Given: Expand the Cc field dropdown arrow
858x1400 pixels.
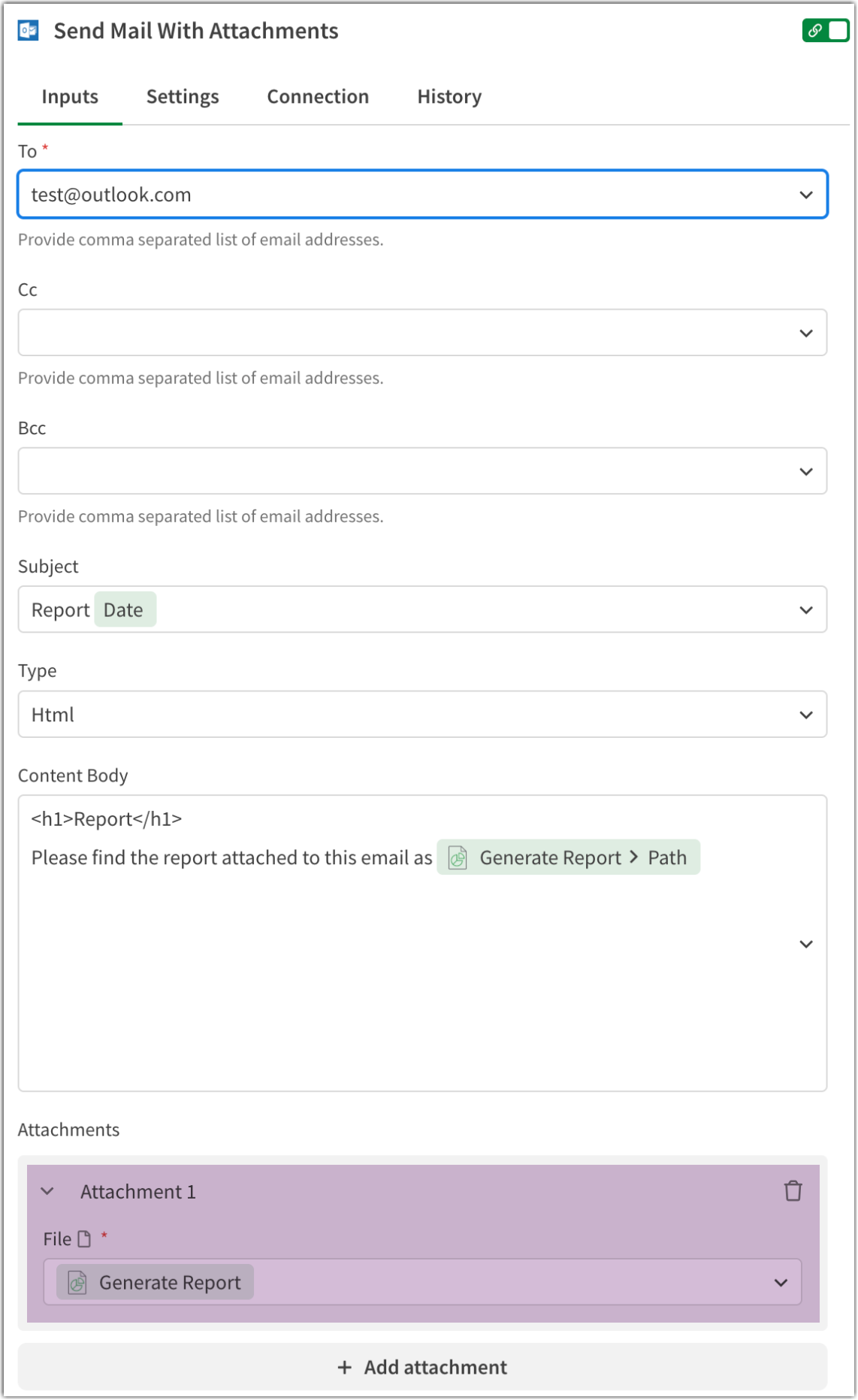Looking at the screenshot, I should coord(805,334).
